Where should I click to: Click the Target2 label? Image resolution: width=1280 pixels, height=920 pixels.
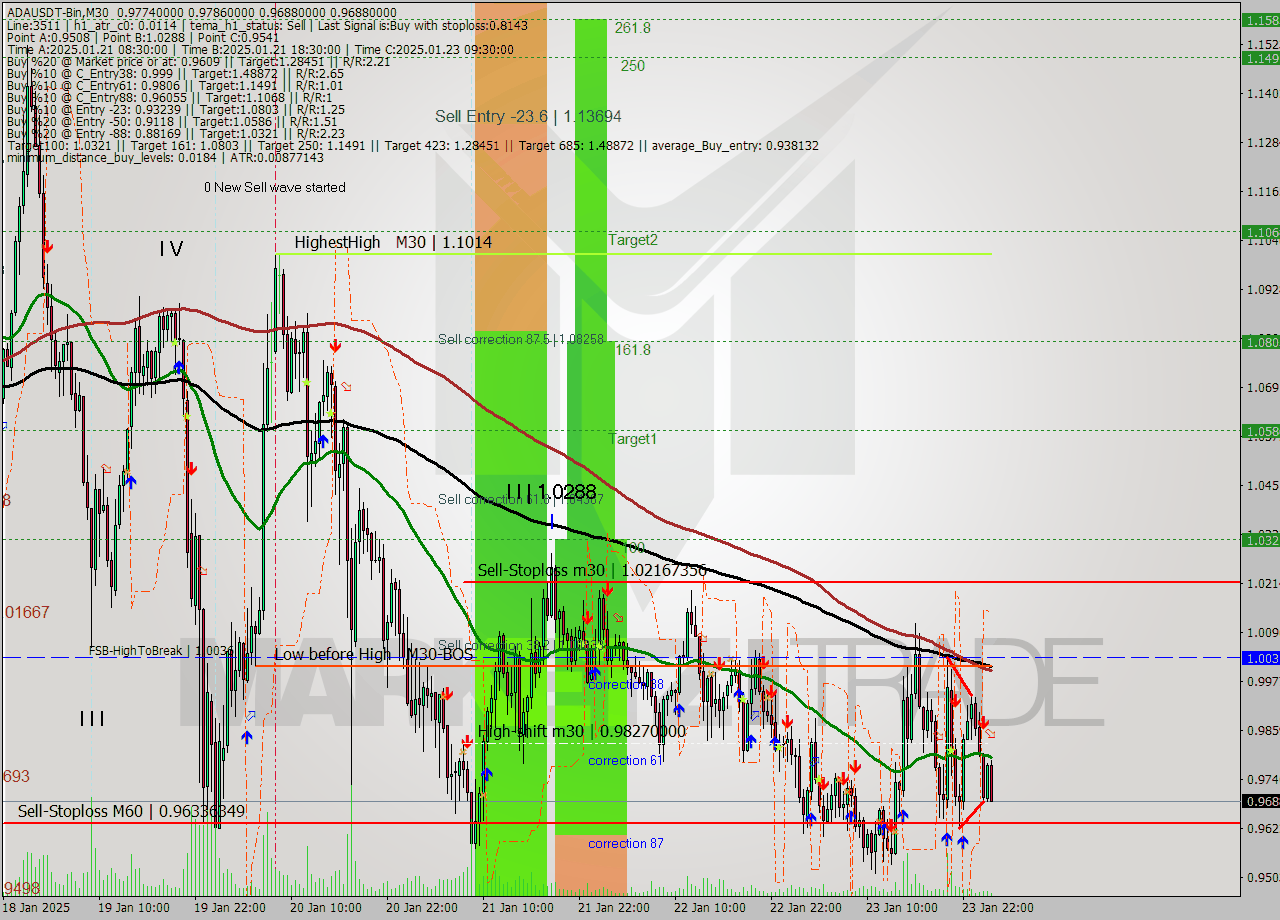coord(633,240)
